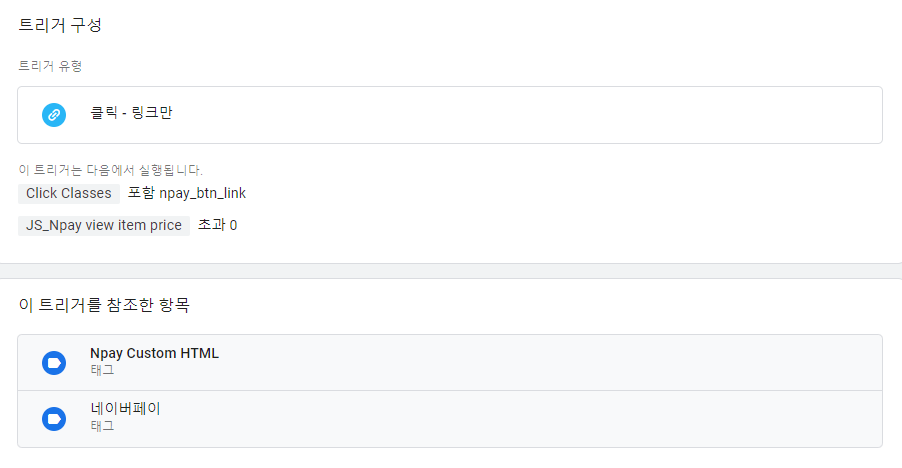Click the 이 트리거는 다음에서 실행됩니다 text
Screen dimensions: 902x468
pos(110,170)
